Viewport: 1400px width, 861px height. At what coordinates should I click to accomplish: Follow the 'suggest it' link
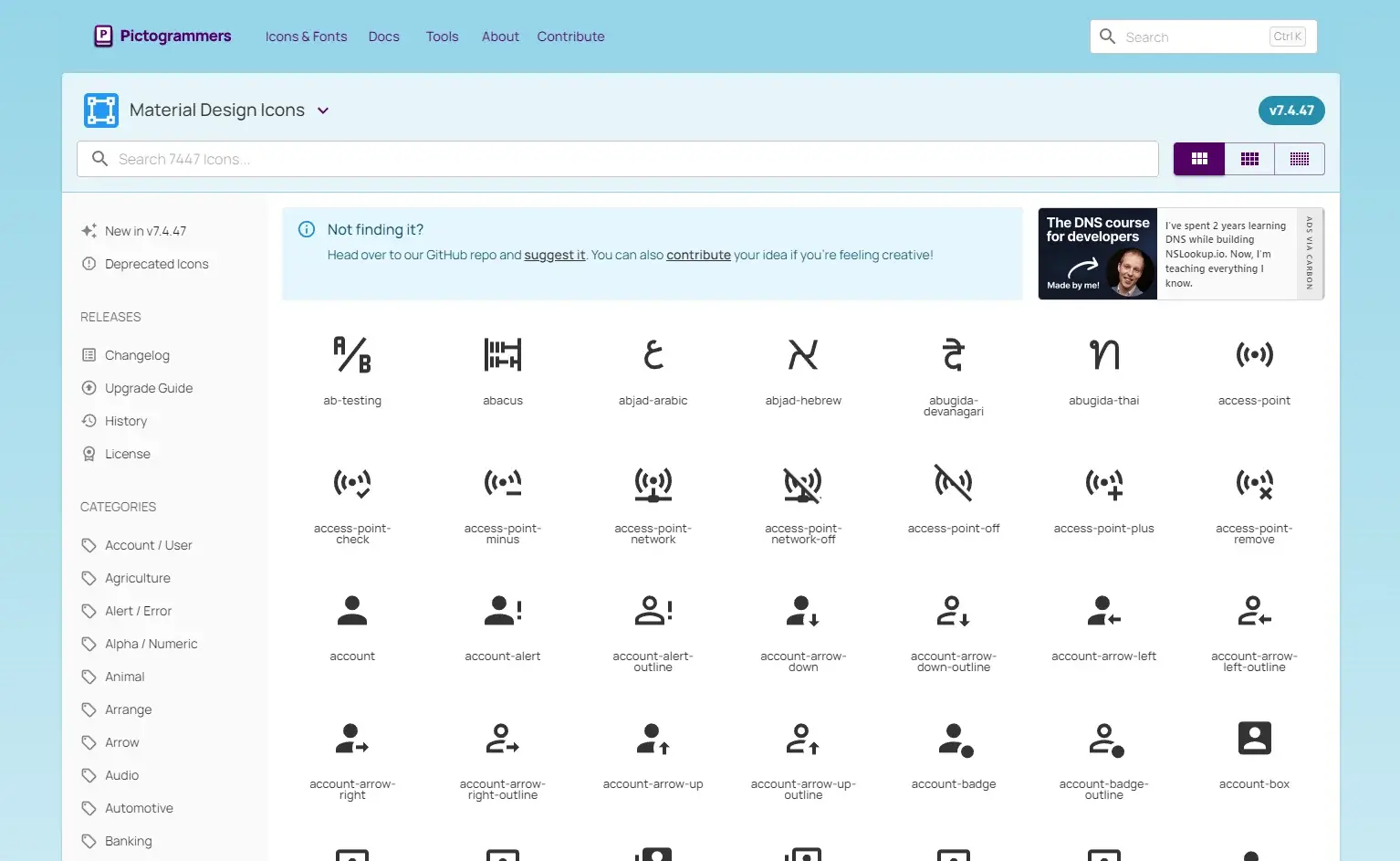[x=555, y=255]
